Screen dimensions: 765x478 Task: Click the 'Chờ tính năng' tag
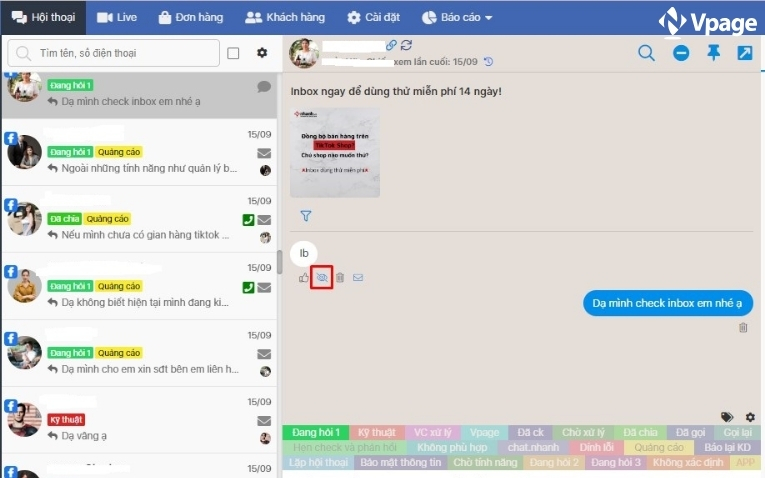485,462
